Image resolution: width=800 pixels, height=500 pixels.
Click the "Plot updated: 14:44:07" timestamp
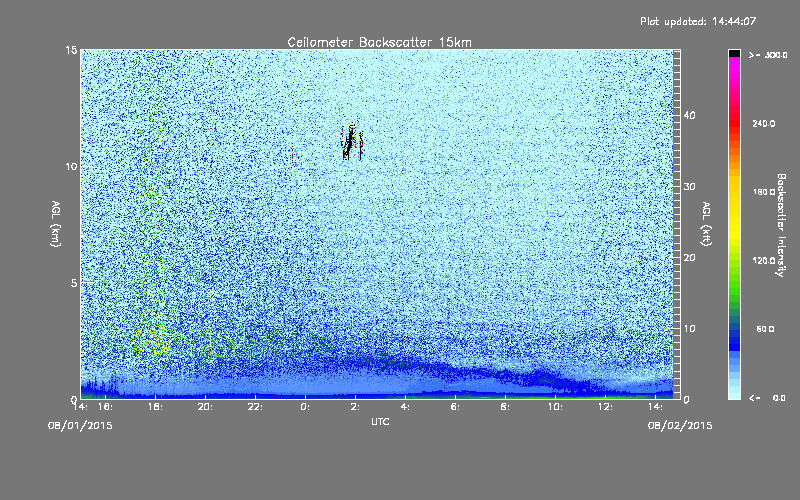coord(698,21)
